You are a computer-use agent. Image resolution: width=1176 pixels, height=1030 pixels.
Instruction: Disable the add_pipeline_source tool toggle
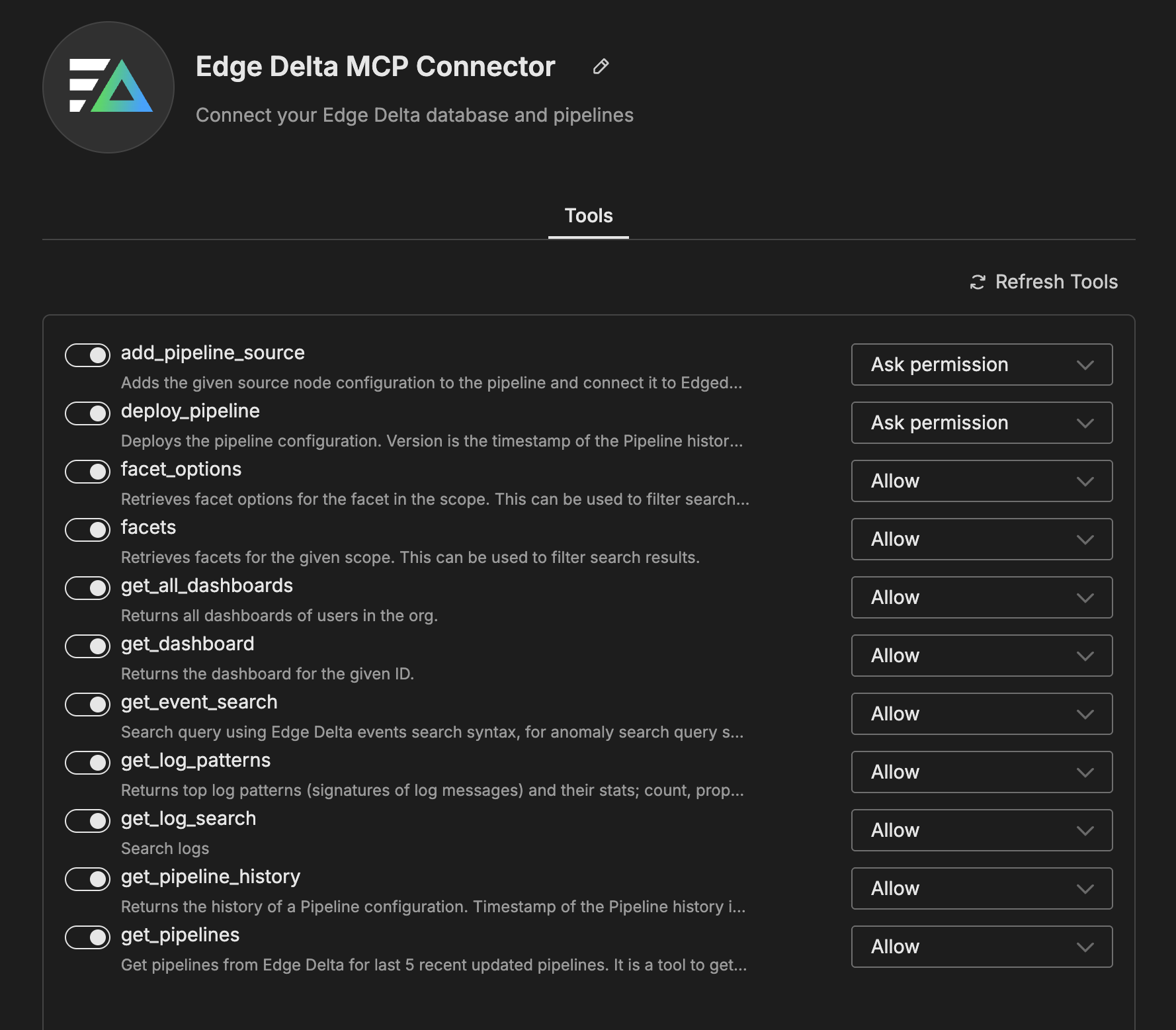point(87,355)
